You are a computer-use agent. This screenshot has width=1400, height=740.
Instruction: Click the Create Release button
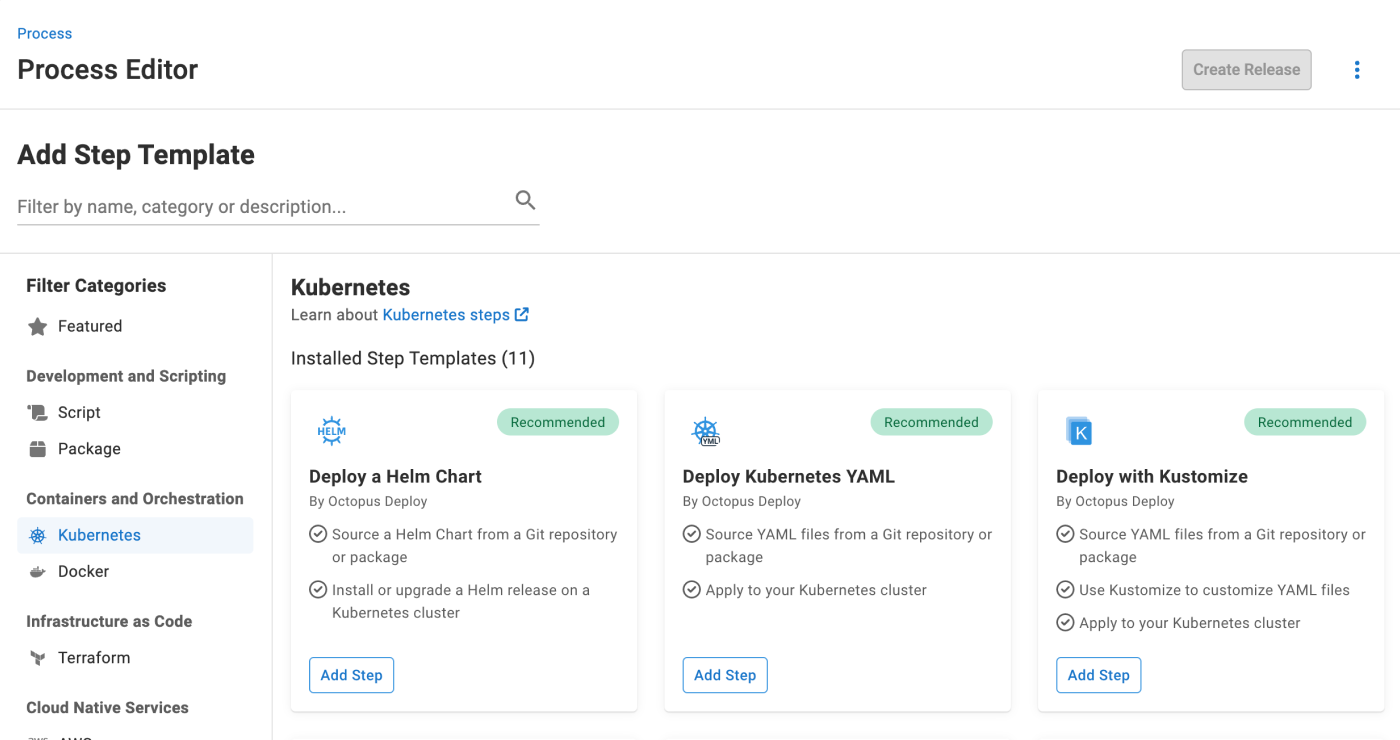(x=1246, y=69)
